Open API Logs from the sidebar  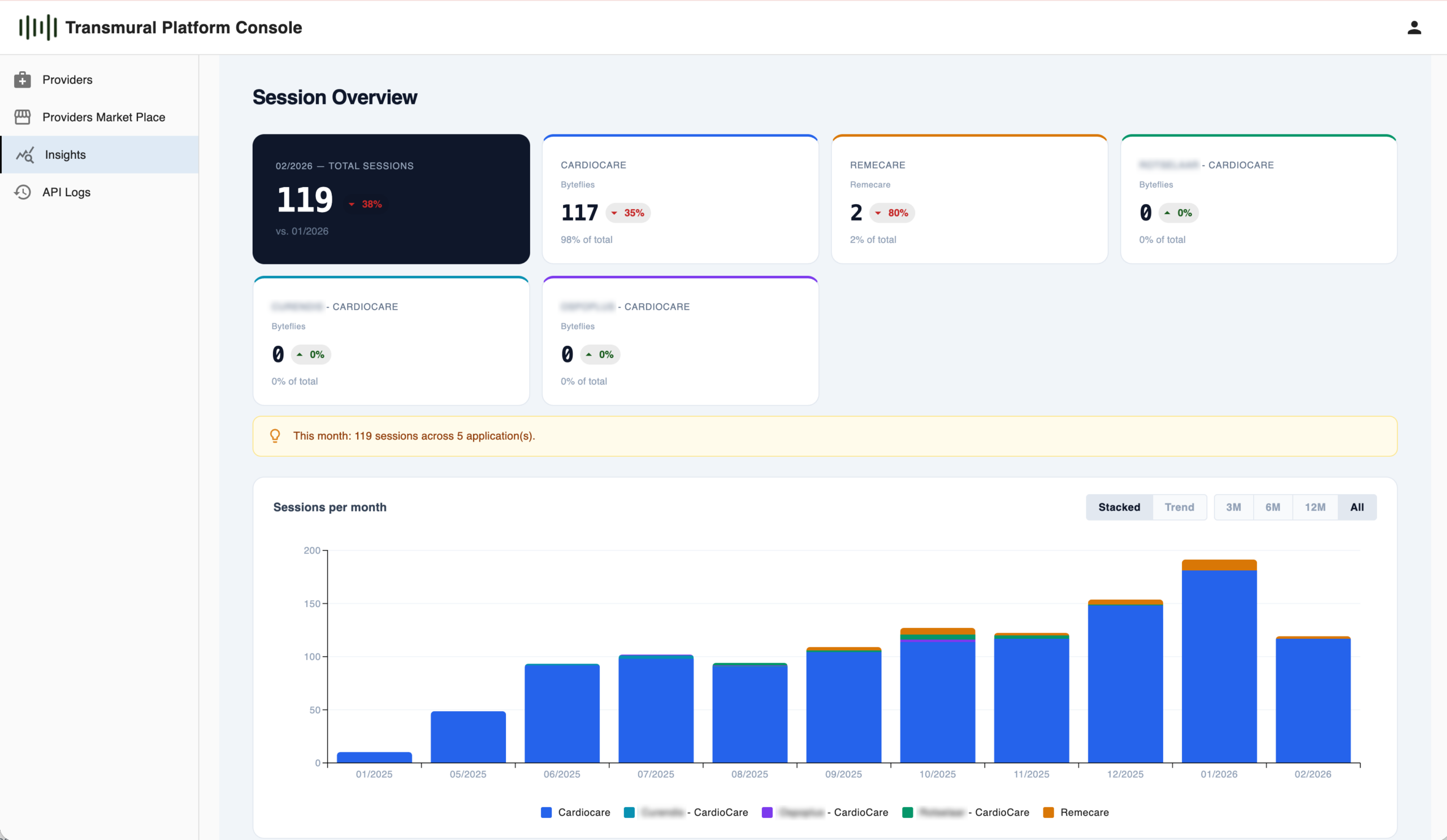coord(66,192)
